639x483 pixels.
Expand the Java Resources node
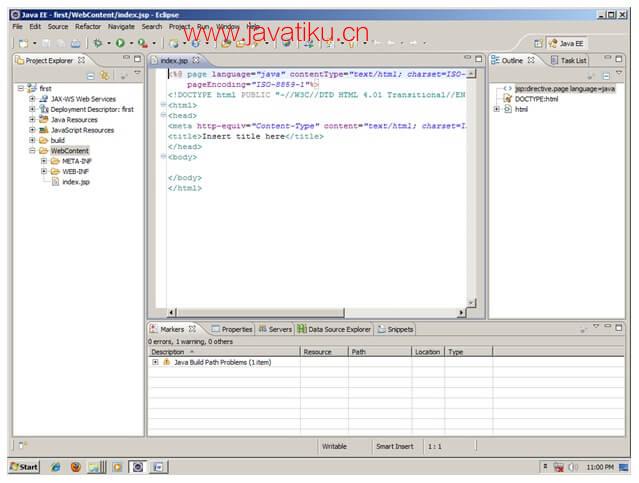[32, 119]
